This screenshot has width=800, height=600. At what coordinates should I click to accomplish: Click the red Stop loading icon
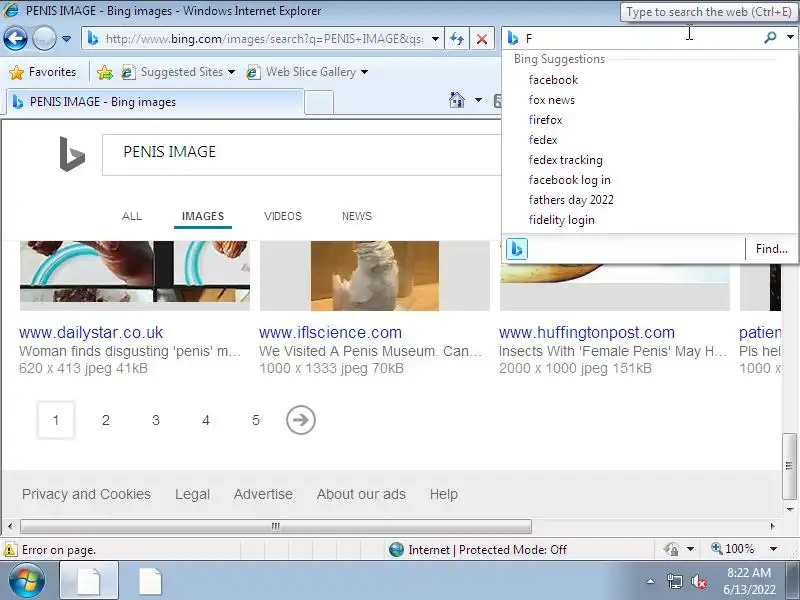pos(482,39)
